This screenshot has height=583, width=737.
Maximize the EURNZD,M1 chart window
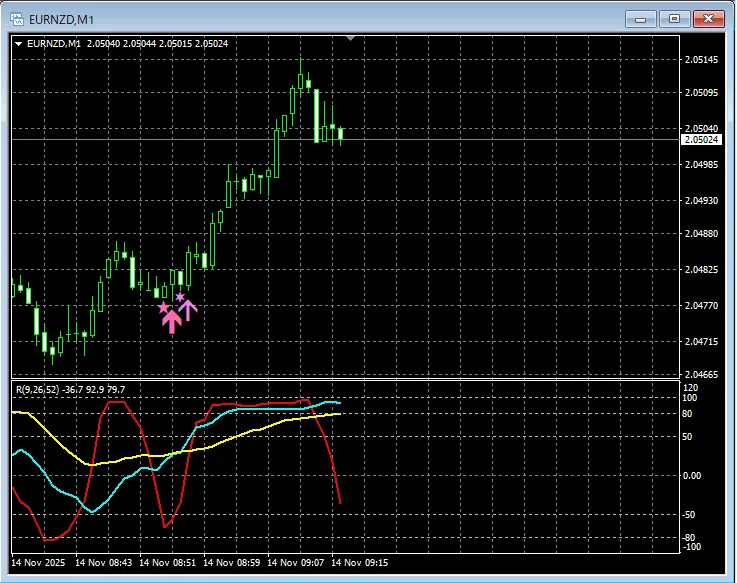pyautogui.click(x=674, y=19)
